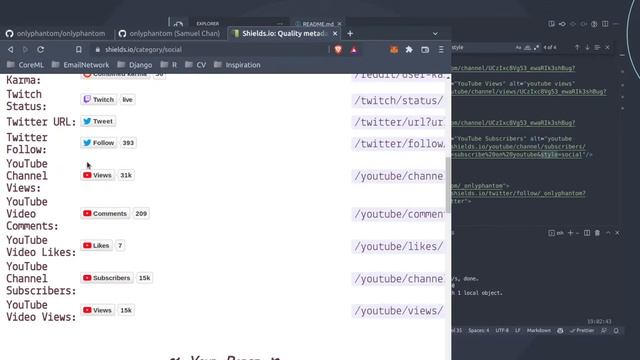Click the YouTube Comments badge
The image size is (640, 360).
point(115,213)
